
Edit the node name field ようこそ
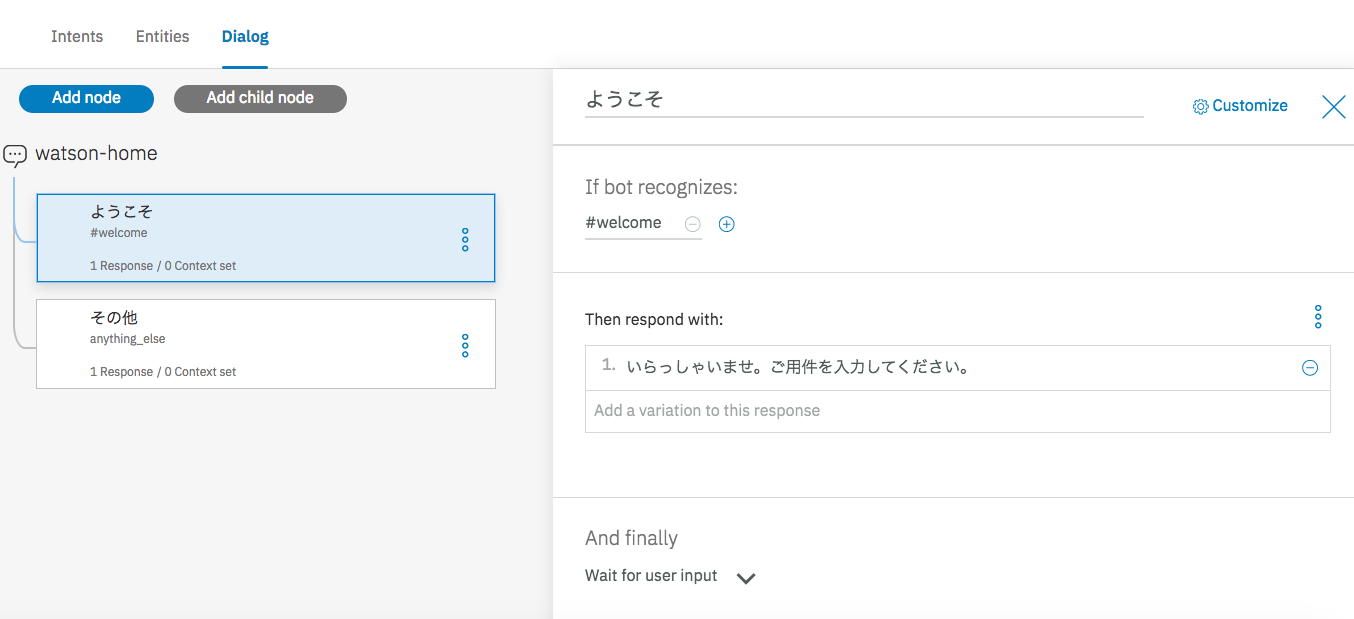pyautogui.click(x=863, y=99)
